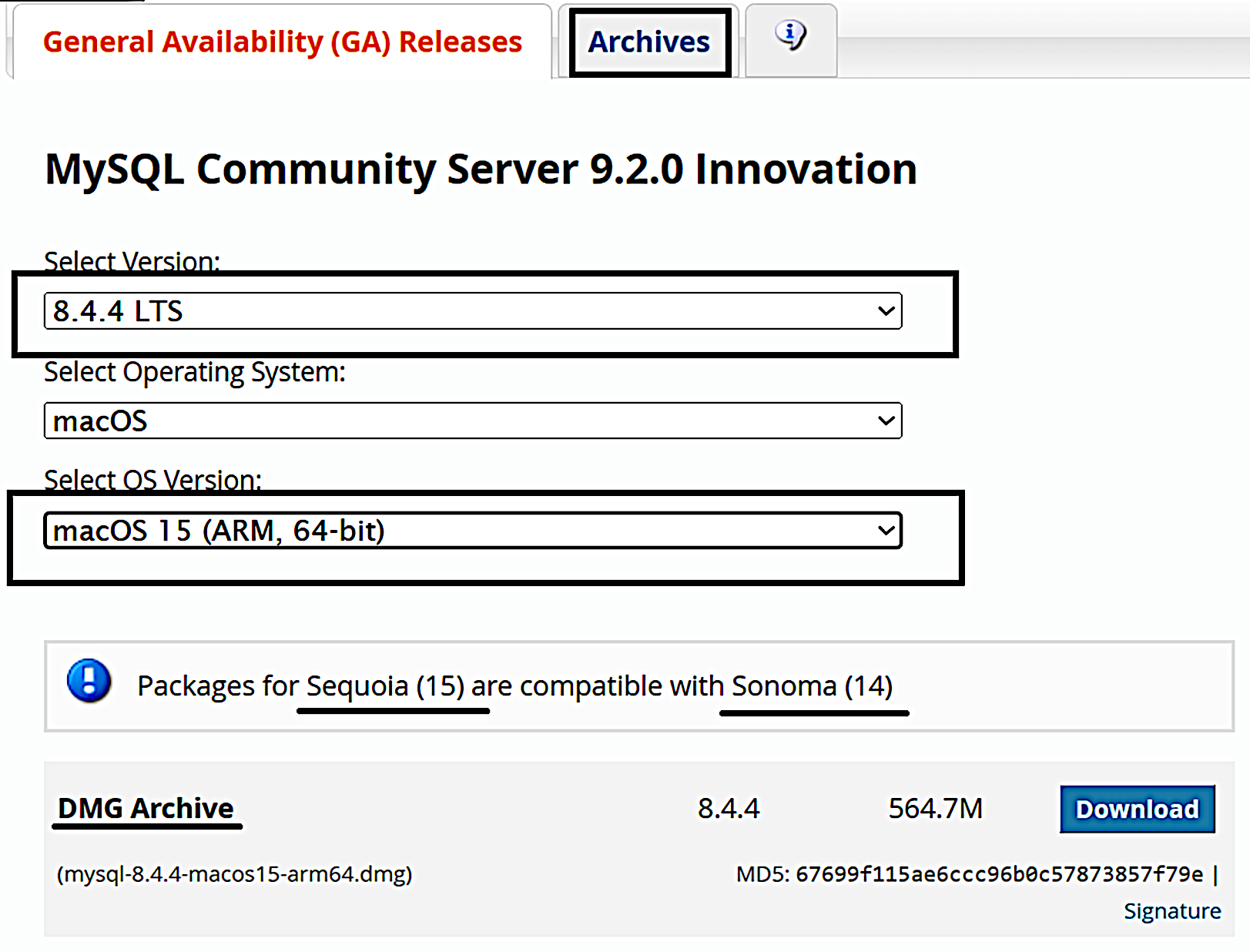This screenshot has width=1250, height=952.
Task: Click the Select Operating System label
Action: 195,372
